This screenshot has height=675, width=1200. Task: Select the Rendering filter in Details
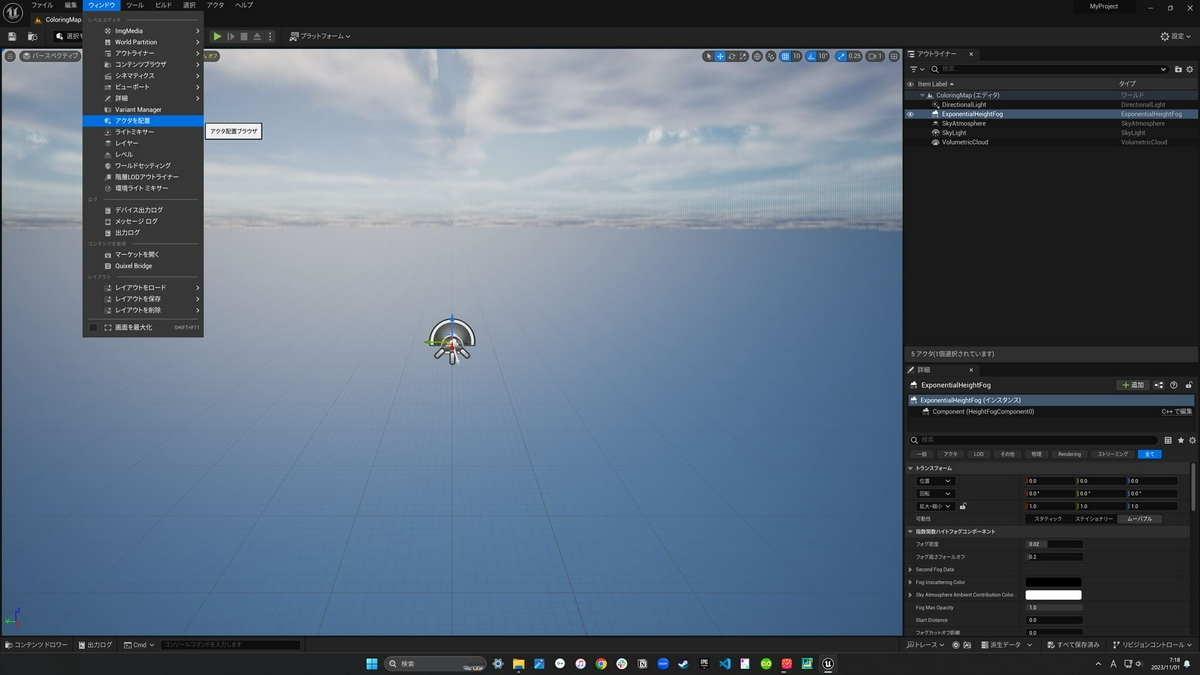(x=1069, y=454)
